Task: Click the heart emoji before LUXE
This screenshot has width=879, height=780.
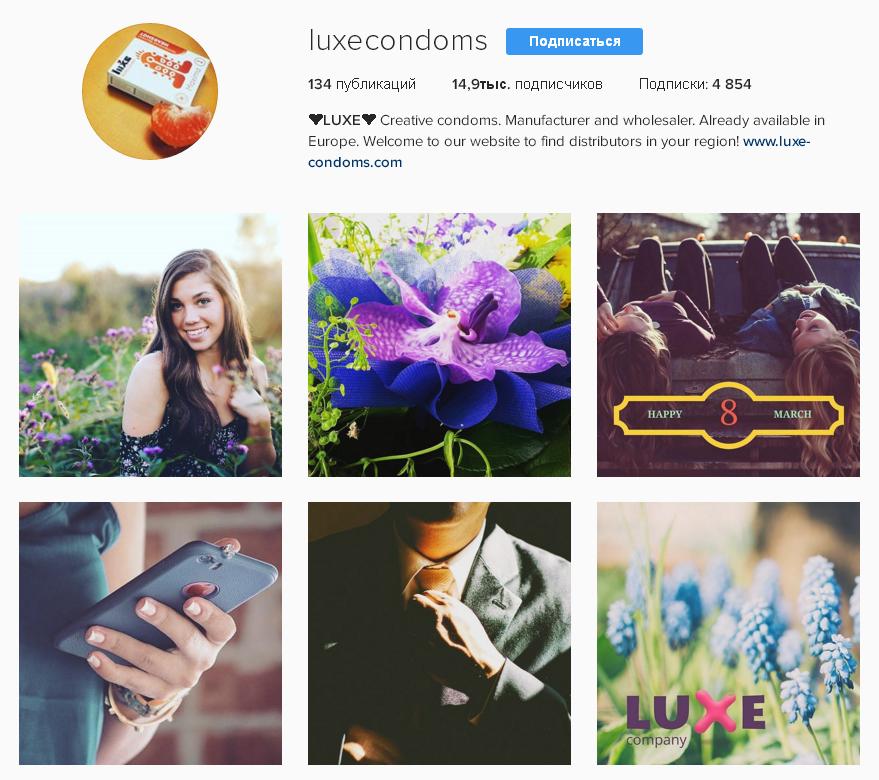Action: coord(316,119)
